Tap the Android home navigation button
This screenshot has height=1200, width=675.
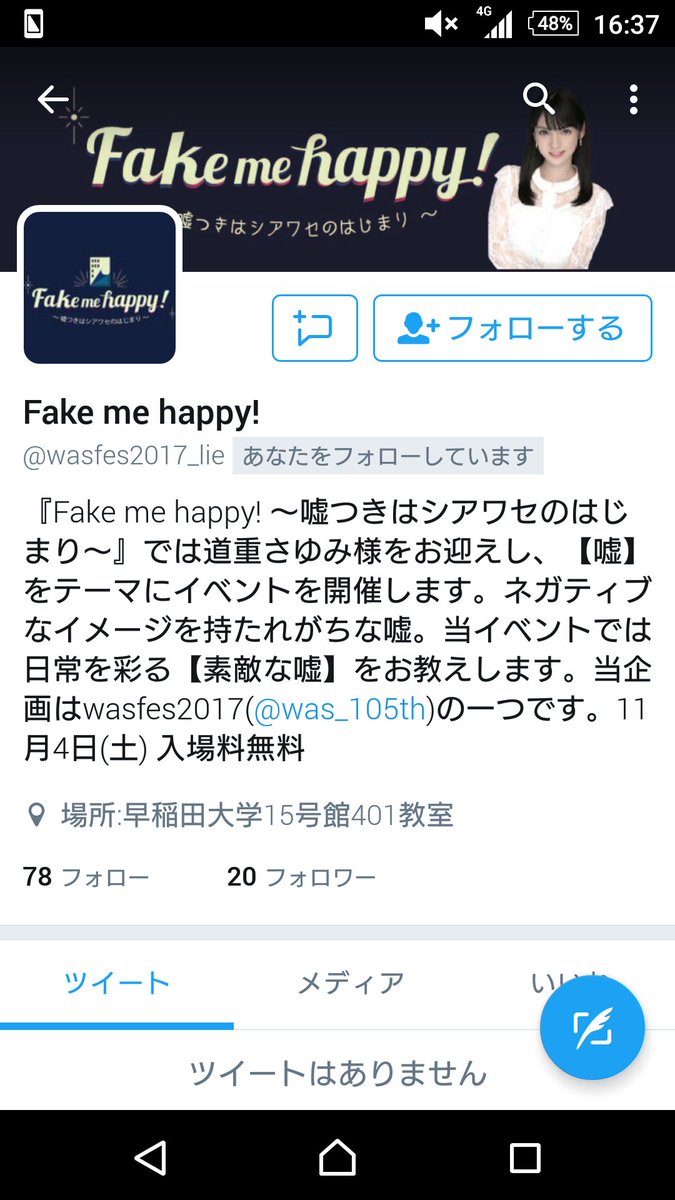(x=337, y=1158)
